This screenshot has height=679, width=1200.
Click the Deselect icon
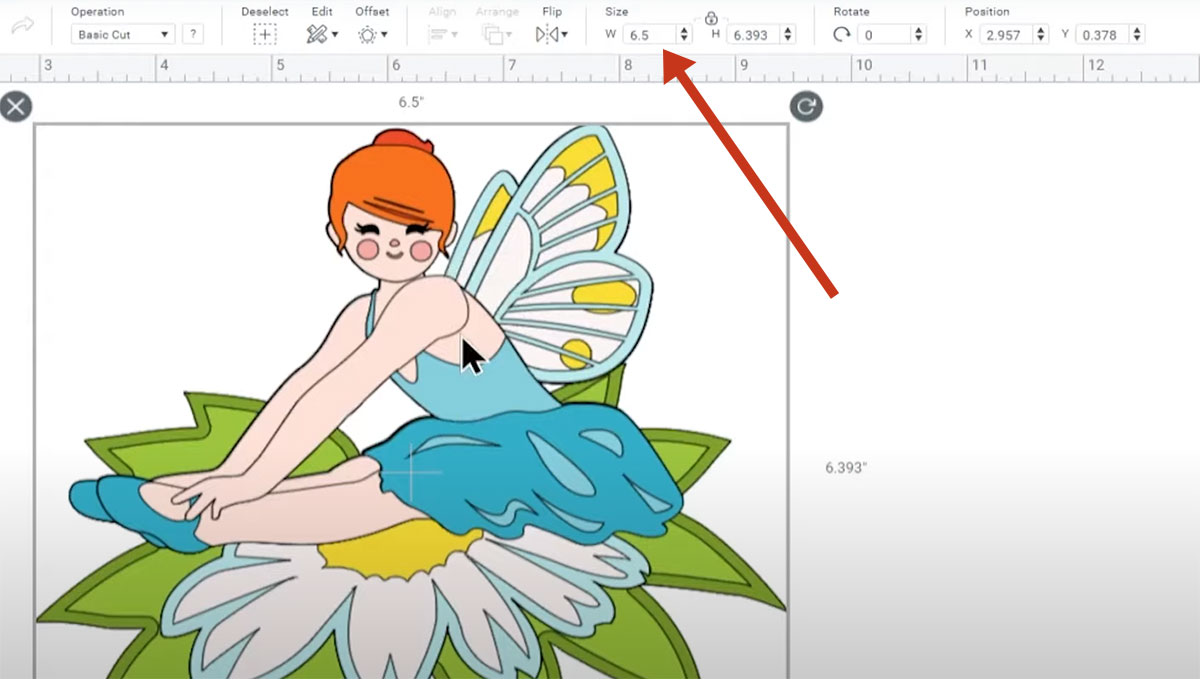[x=264, y=34]
